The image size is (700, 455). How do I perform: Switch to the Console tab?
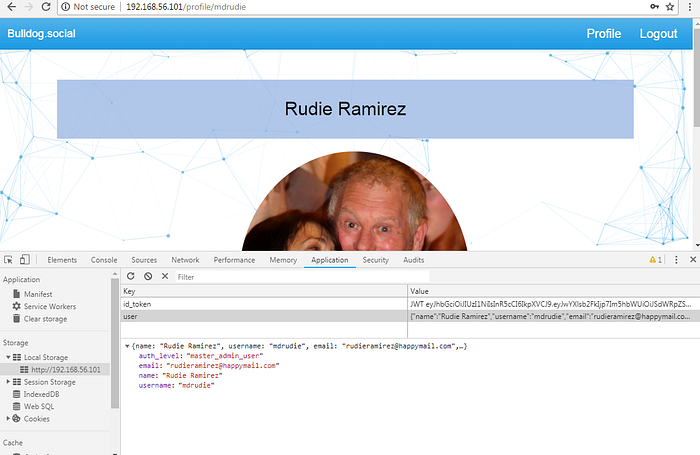click(x=104, y=260)
